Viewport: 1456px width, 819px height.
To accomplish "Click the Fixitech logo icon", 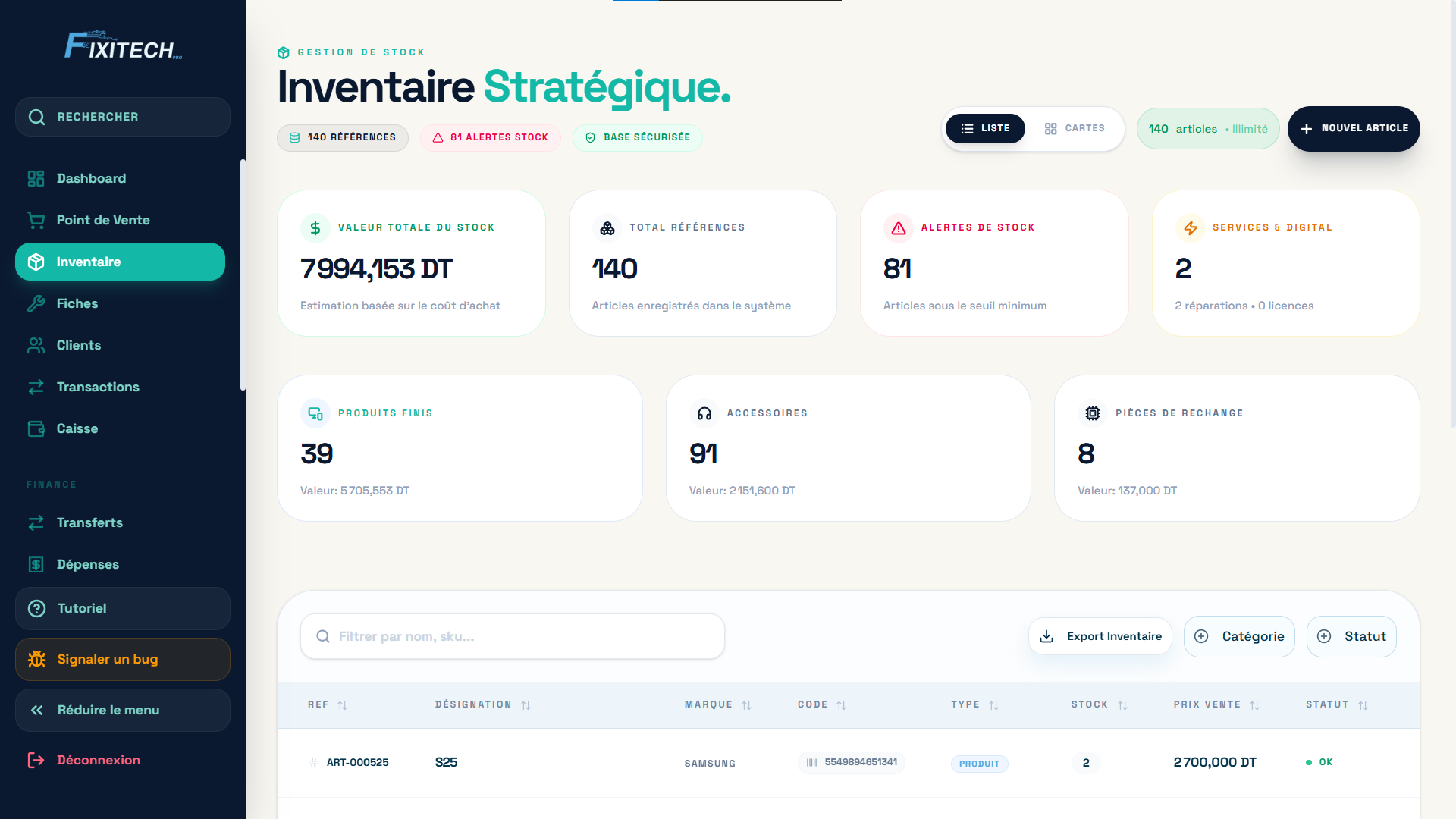I will tap(123, 45).
